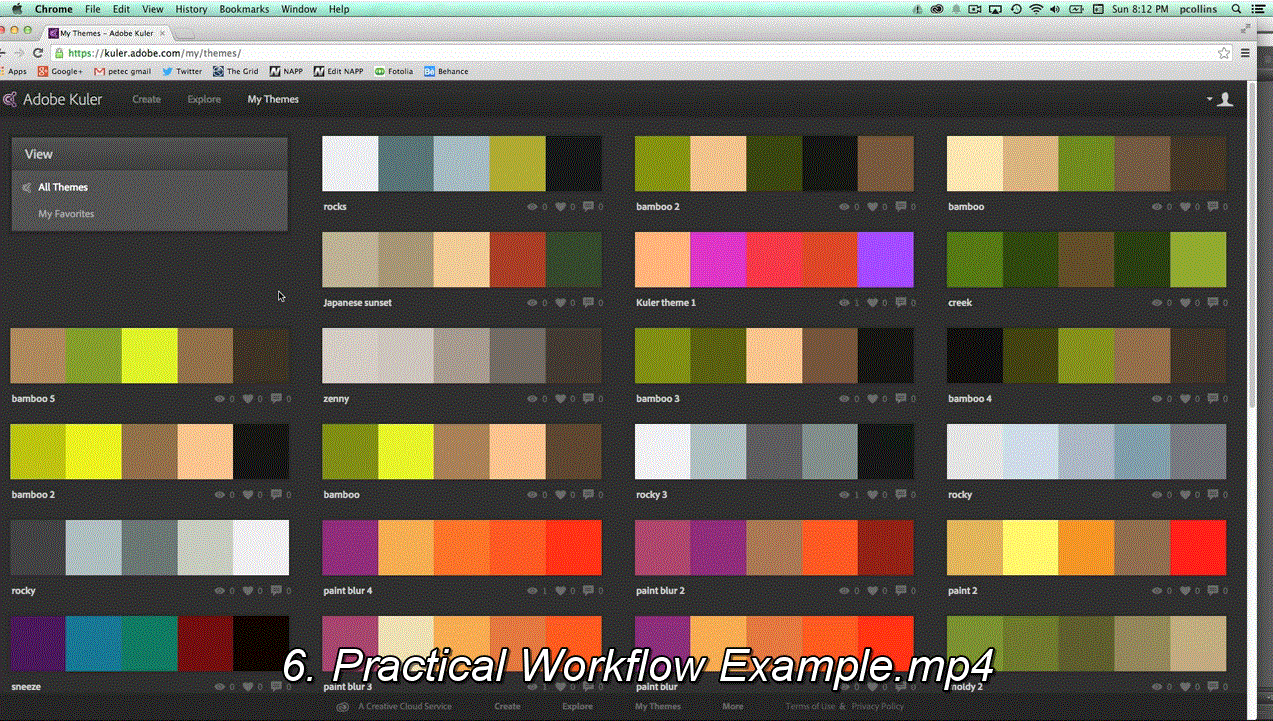Screen dimensions: 1273x721
Task: Go back with the browser back arrow
Action: coord(3,53)
